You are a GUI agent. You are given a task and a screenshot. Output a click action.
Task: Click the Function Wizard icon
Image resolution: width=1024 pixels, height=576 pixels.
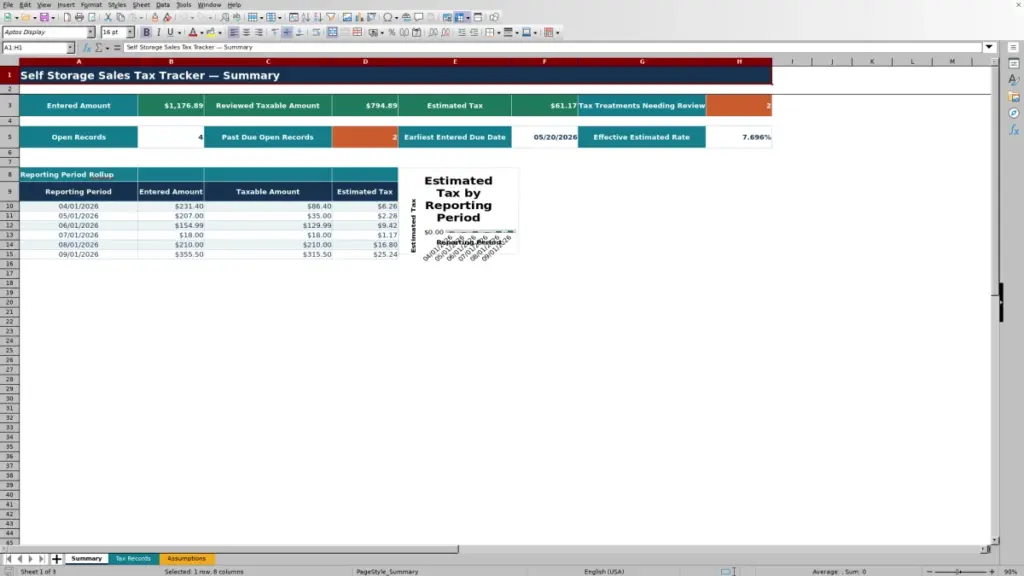pyautogui.click(x=86, y=48)
